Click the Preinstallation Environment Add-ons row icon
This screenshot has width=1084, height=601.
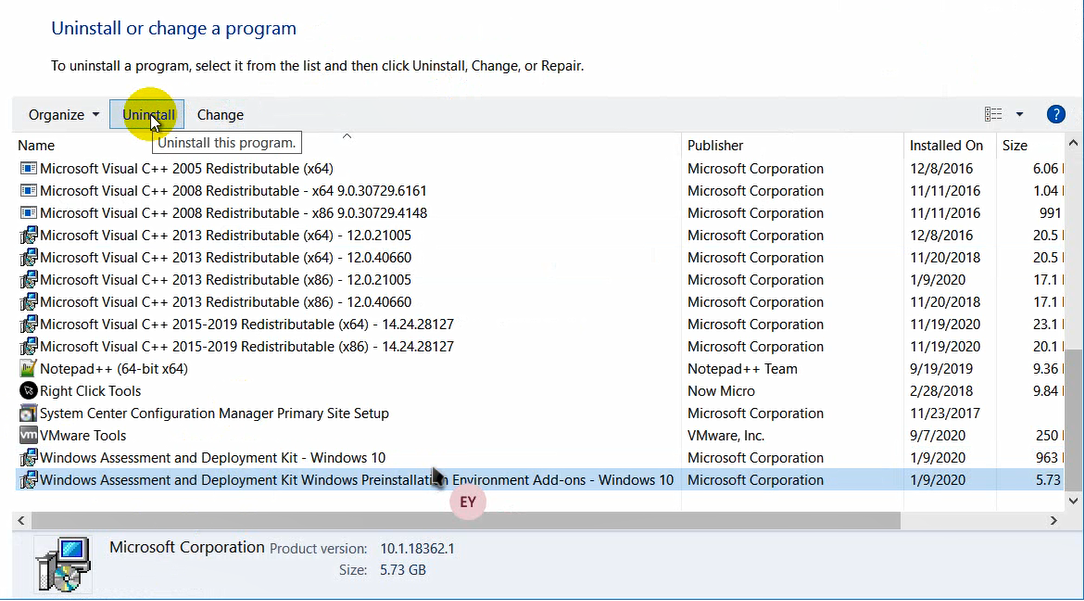[x=28, y=479]
